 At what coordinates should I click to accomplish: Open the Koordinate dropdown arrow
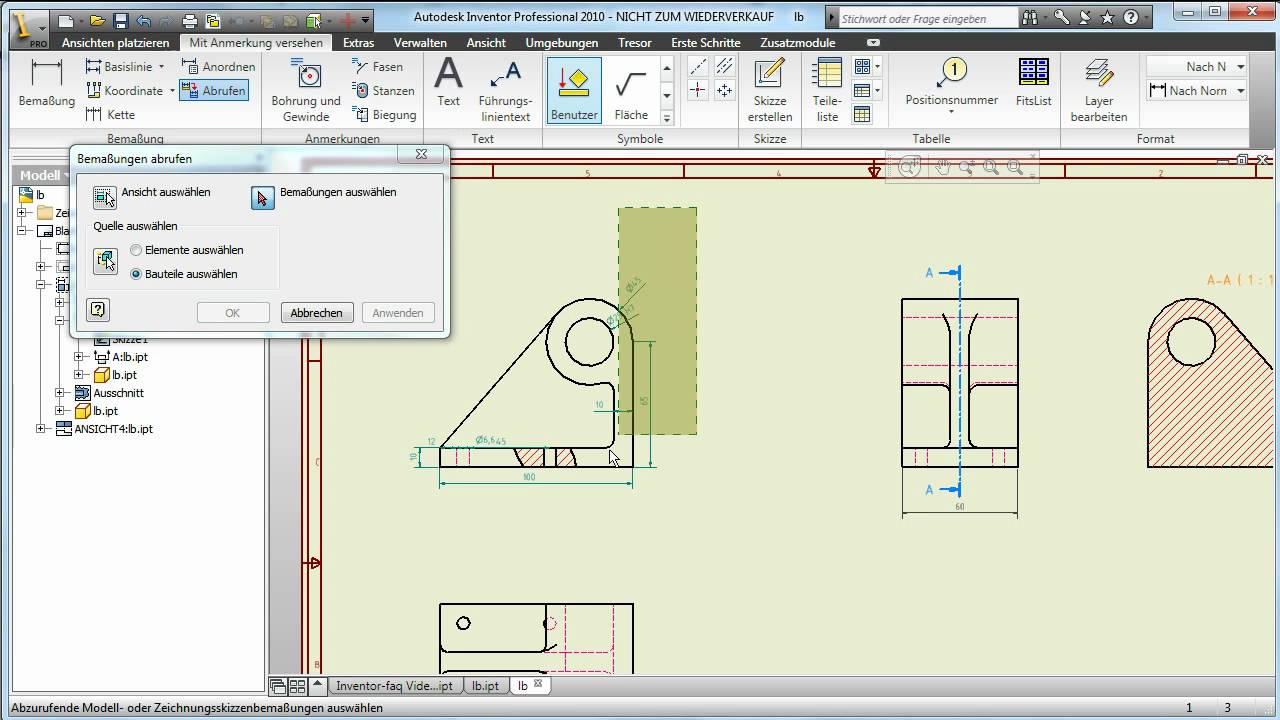click(x=171, y=91)
